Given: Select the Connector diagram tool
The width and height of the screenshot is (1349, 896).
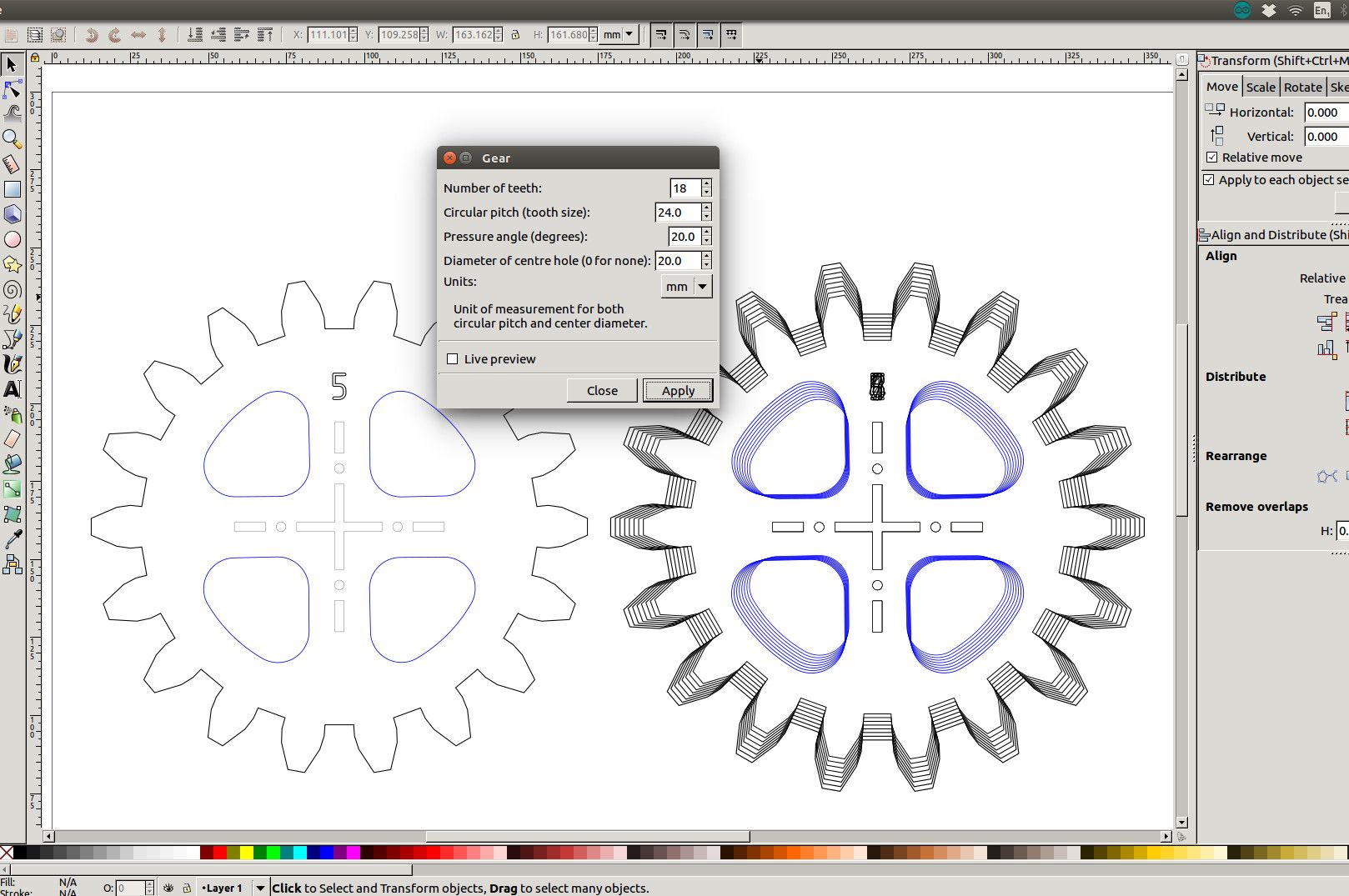Looking at the screenshot, I should [12, 565].
